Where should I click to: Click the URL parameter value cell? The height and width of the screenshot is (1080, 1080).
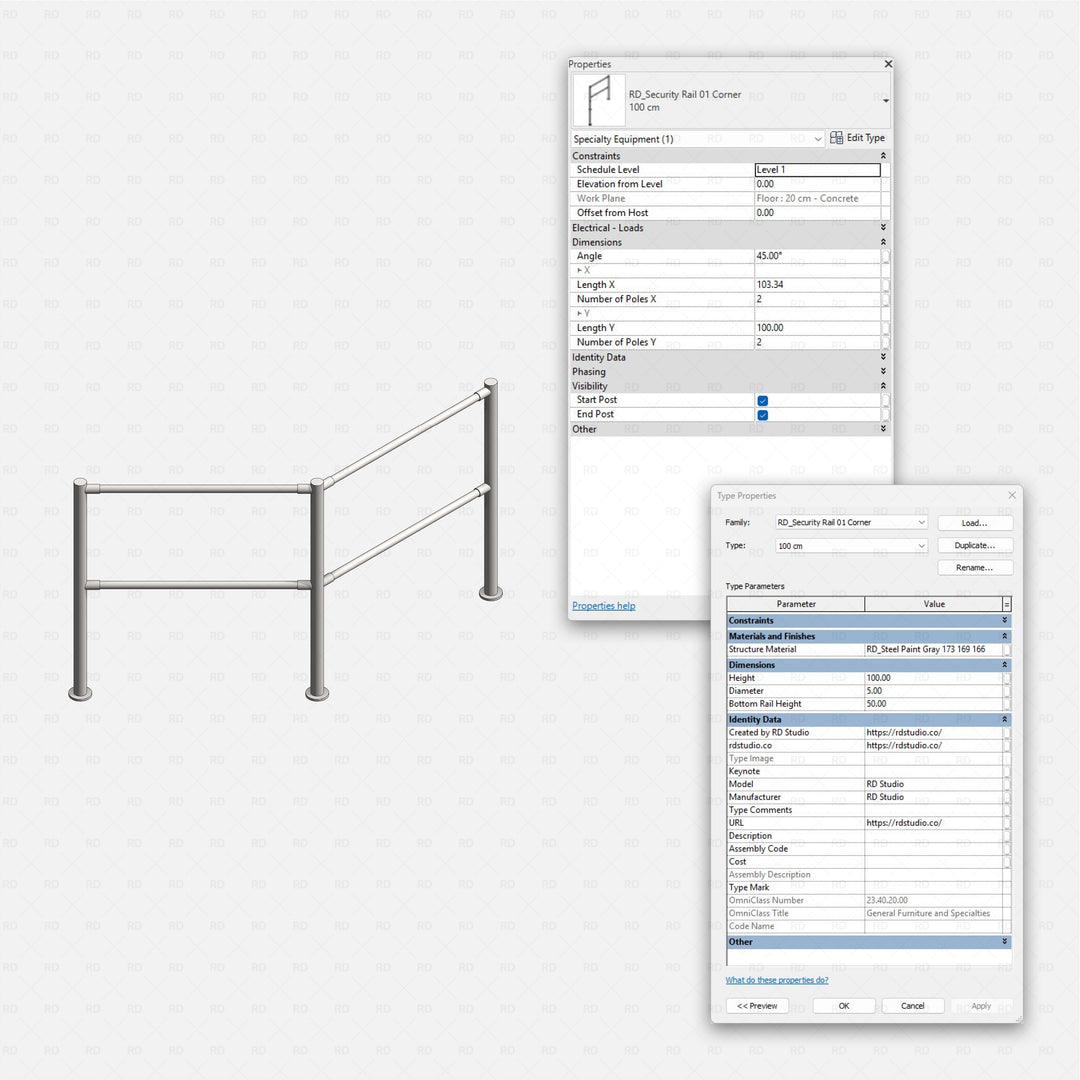[933, 823]
